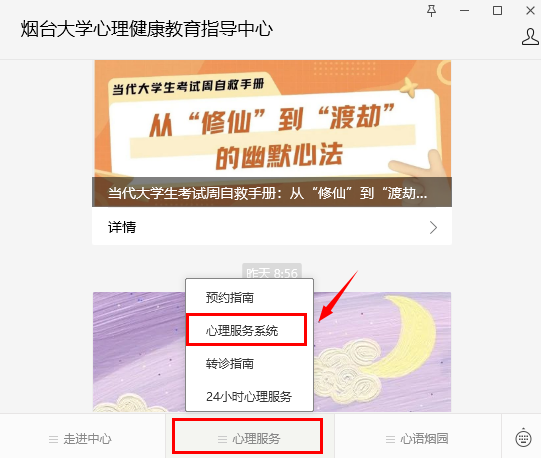Open the 心语烟园 bottom menu
Viewport: 541px width, 458px height.
pyautogui.click(x=417, y=439)
